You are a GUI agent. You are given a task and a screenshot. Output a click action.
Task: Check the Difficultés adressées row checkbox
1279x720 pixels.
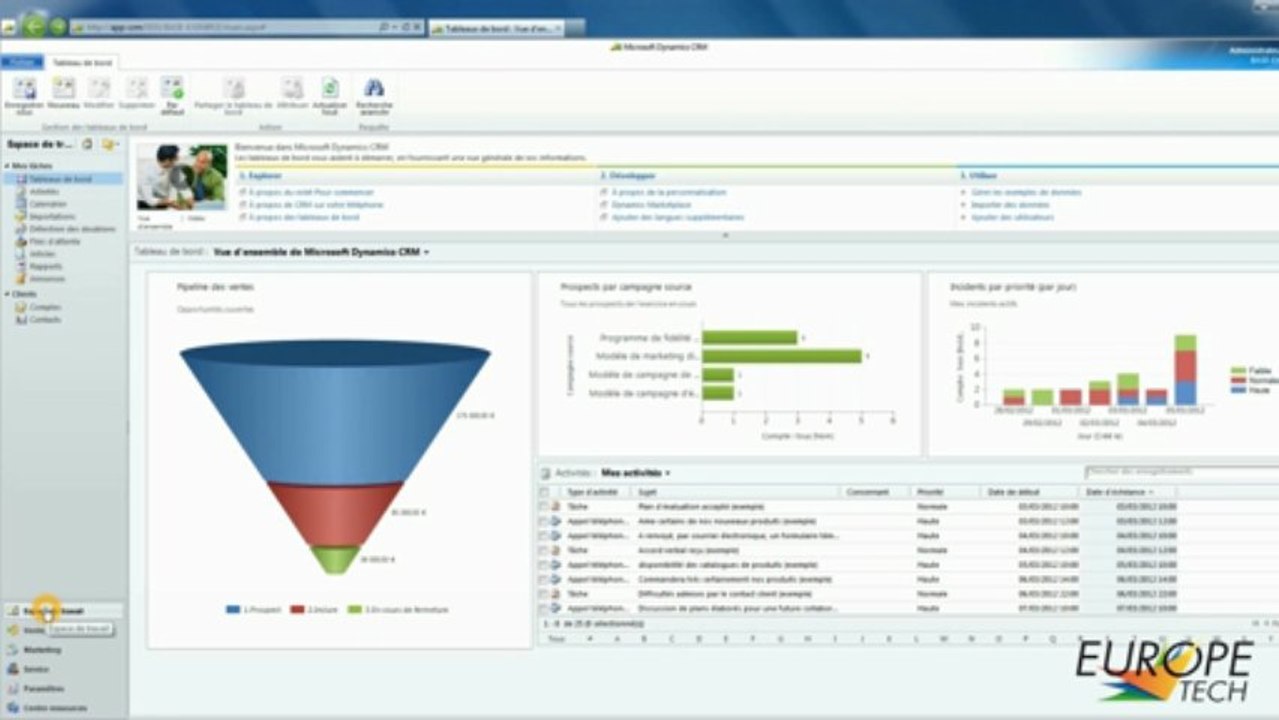(544, 593)
